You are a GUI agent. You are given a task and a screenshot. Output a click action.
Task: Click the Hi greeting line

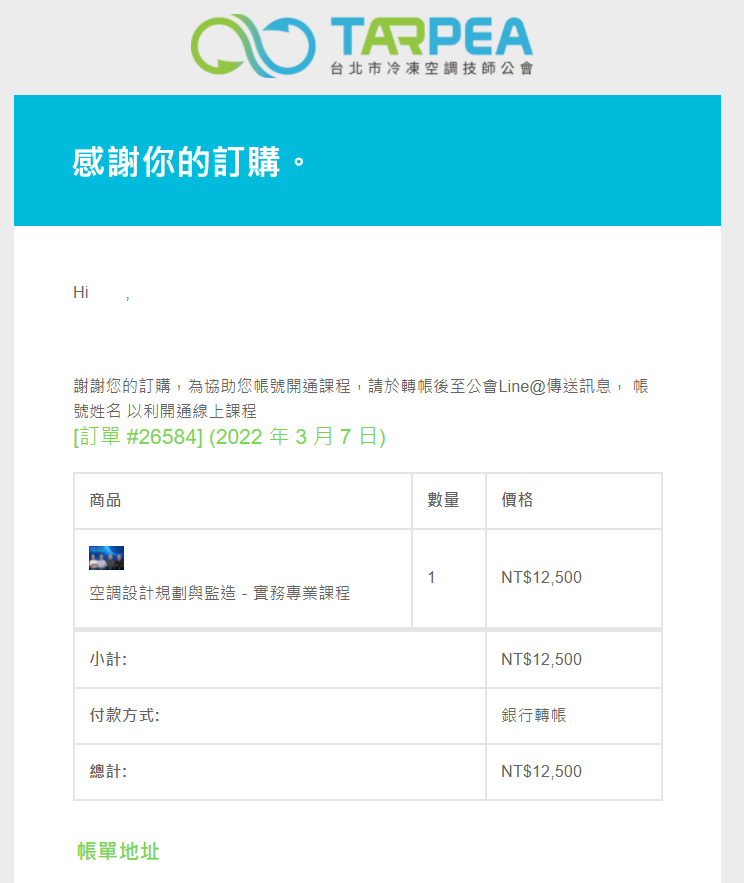[101, 293]
